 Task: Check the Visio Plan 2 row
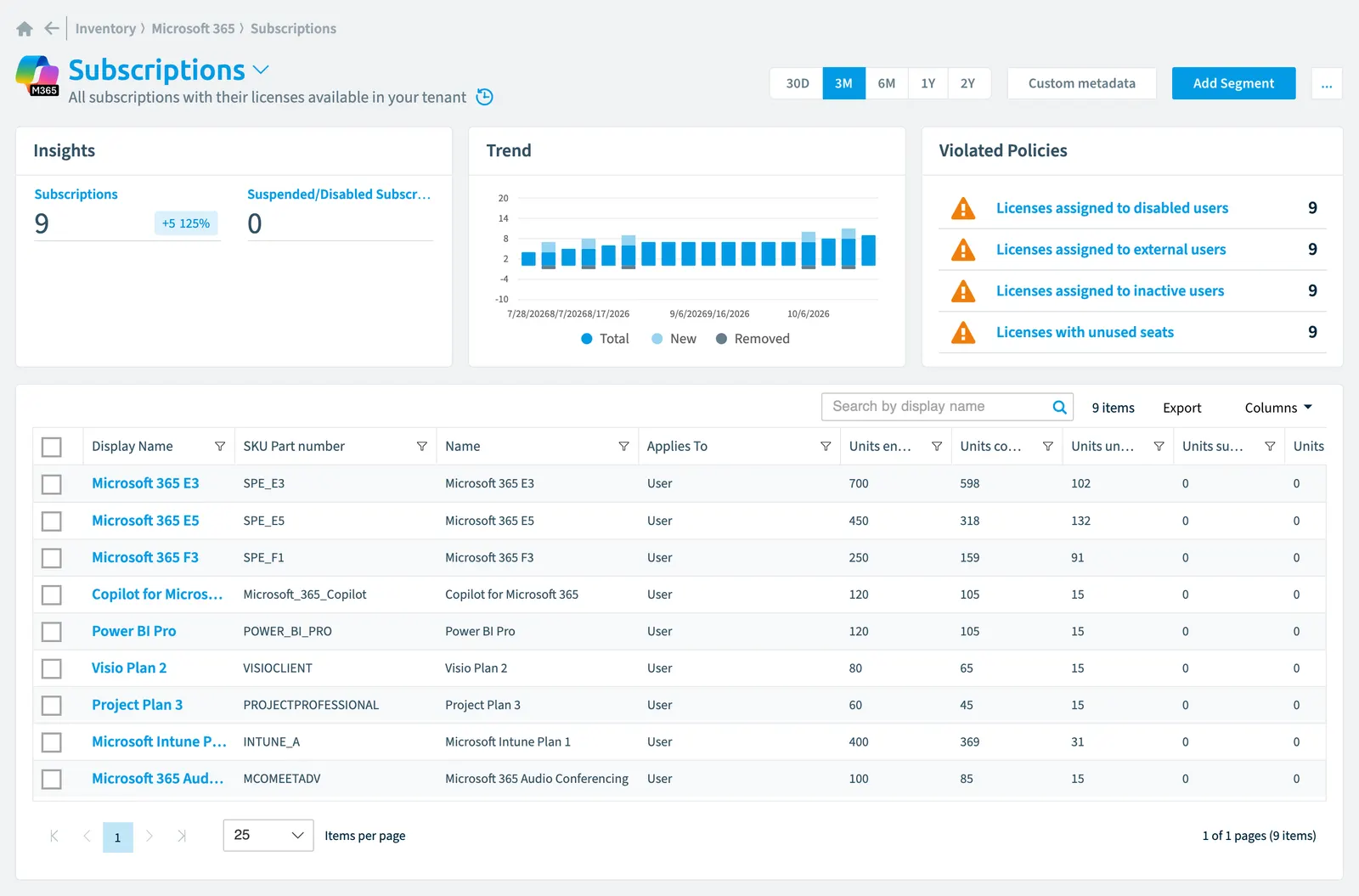pos(52,668)
